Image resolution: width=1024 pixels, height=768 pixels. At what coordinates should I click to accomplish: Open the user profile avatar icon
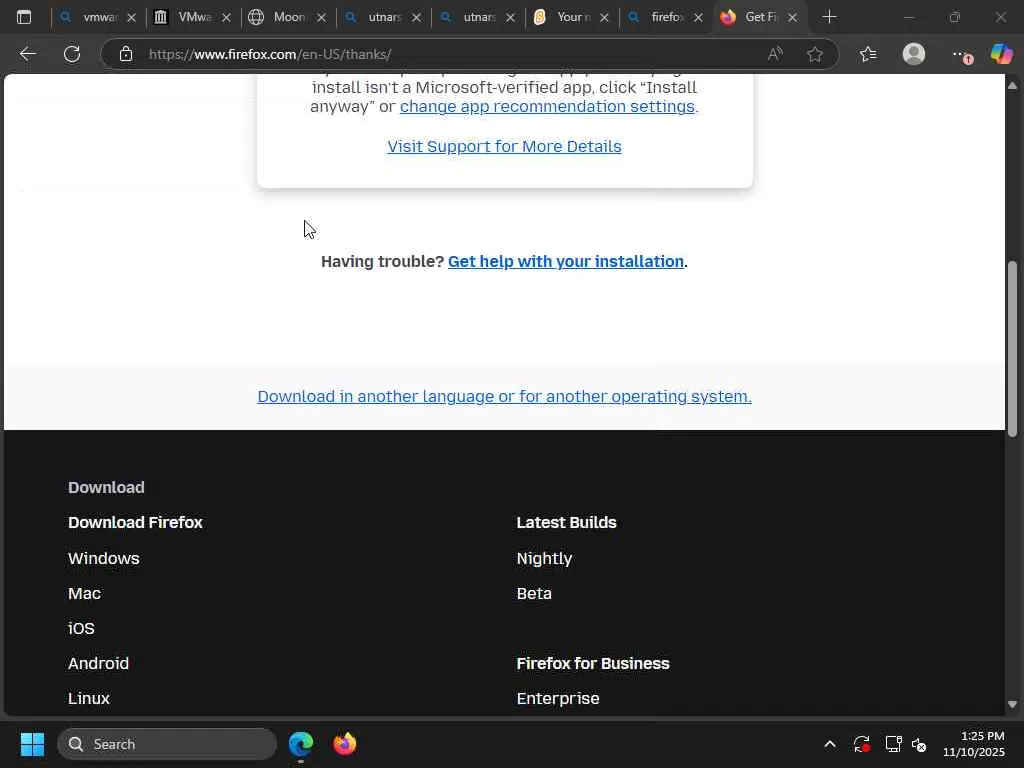pos(914,54)
